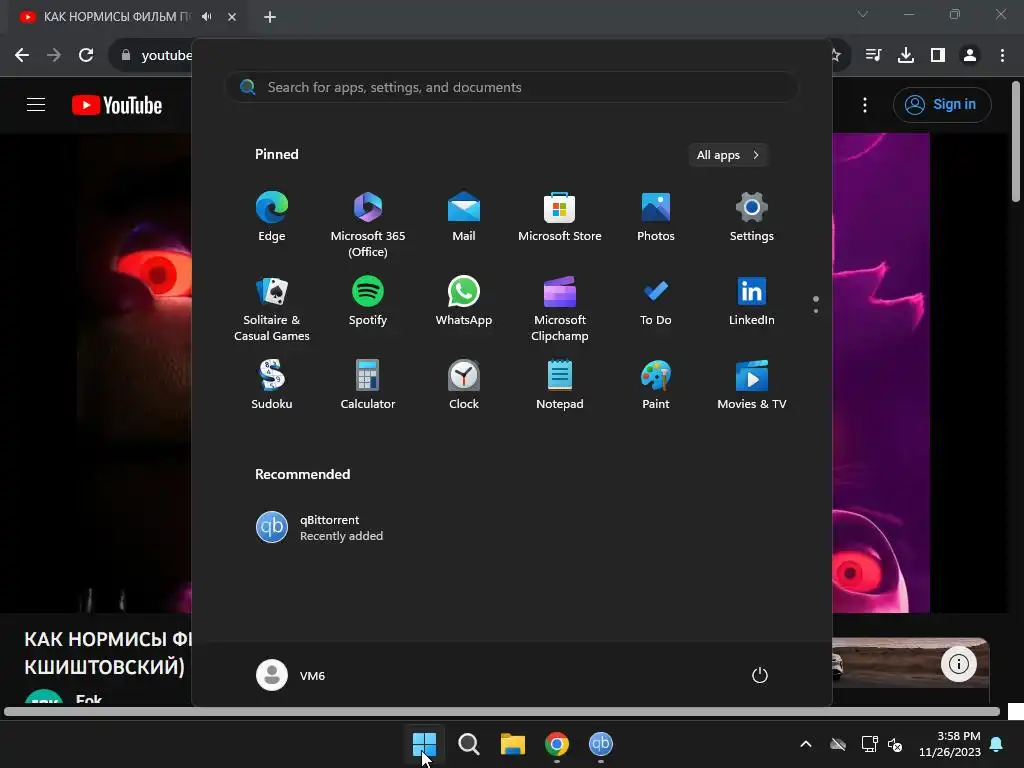
Task: Click the Start button on taskbar
Action: [424, 744]
